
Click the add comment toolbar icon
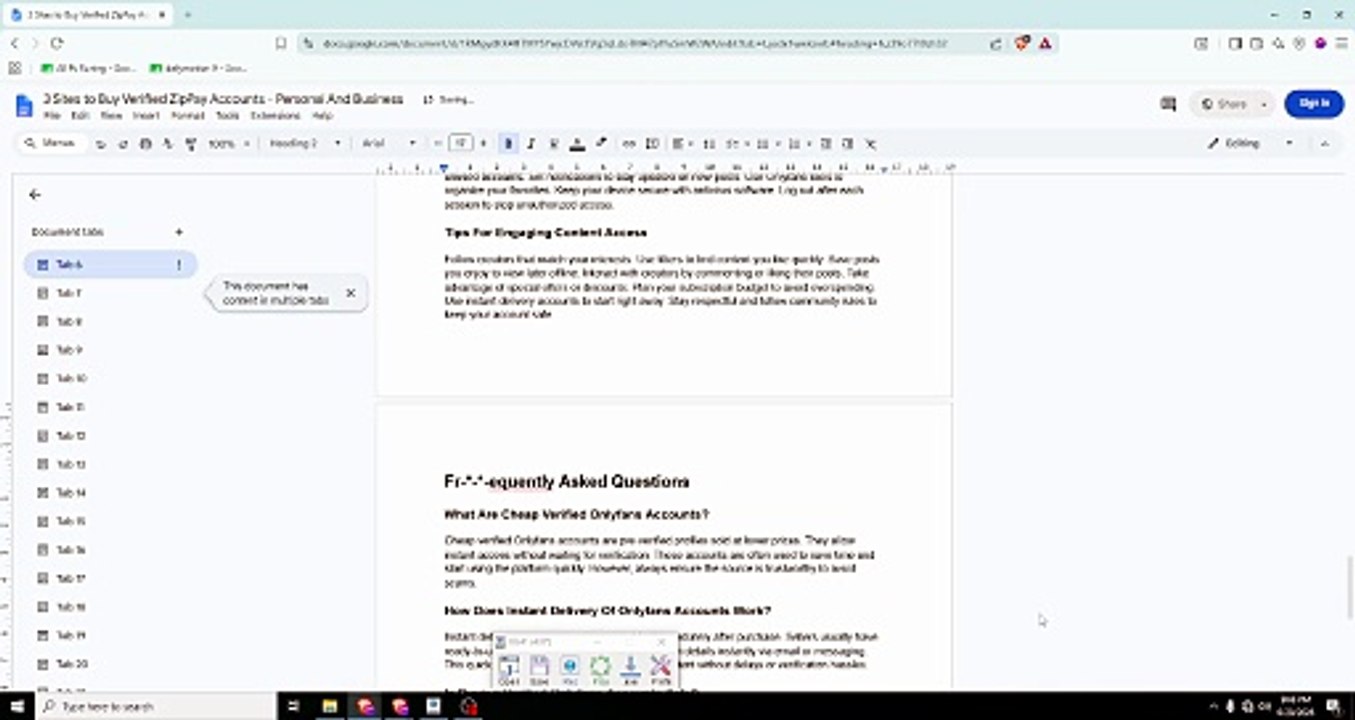click(x=652, y=144)
